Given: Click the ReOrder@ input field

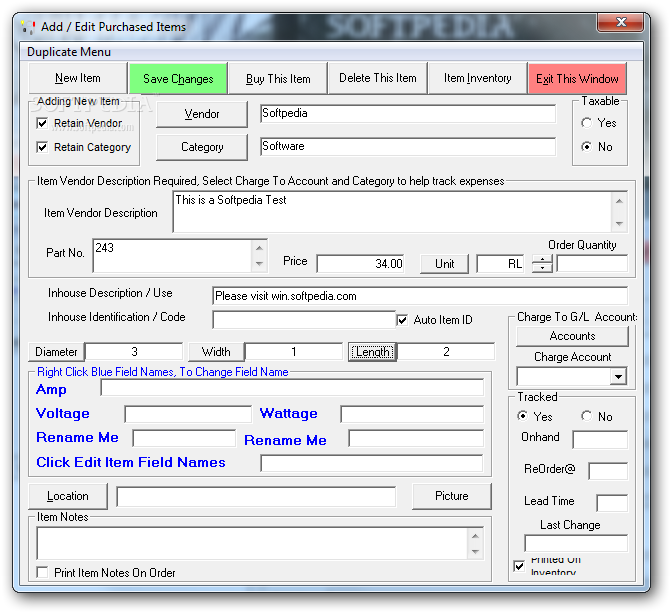Looking at the screenshot, I should tap(608, 471).
